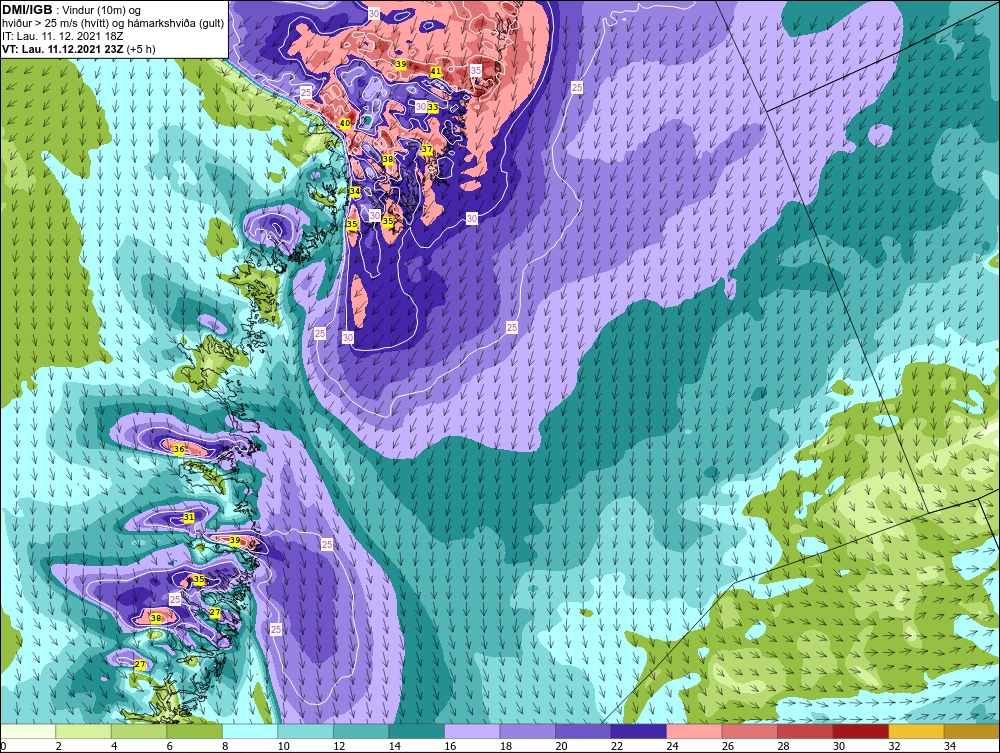Pick the legend swatch between 18 and 20
Screen dimensions: 1000x753
(x=527, y=731)
